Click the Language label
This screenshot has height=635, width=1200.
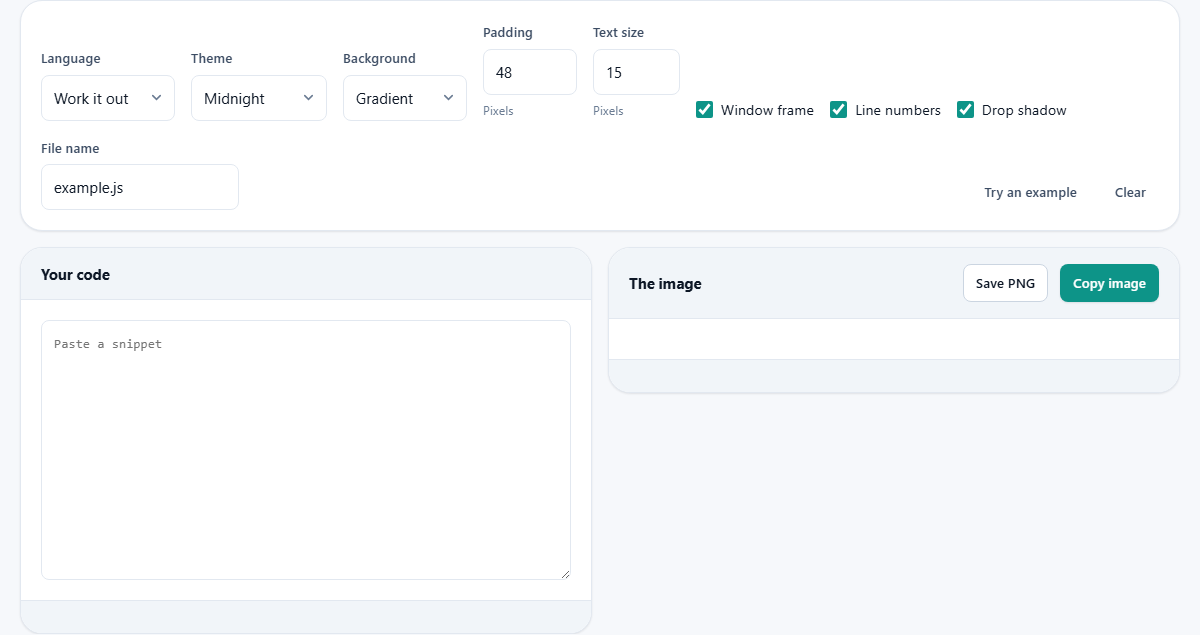click(71, 58)
